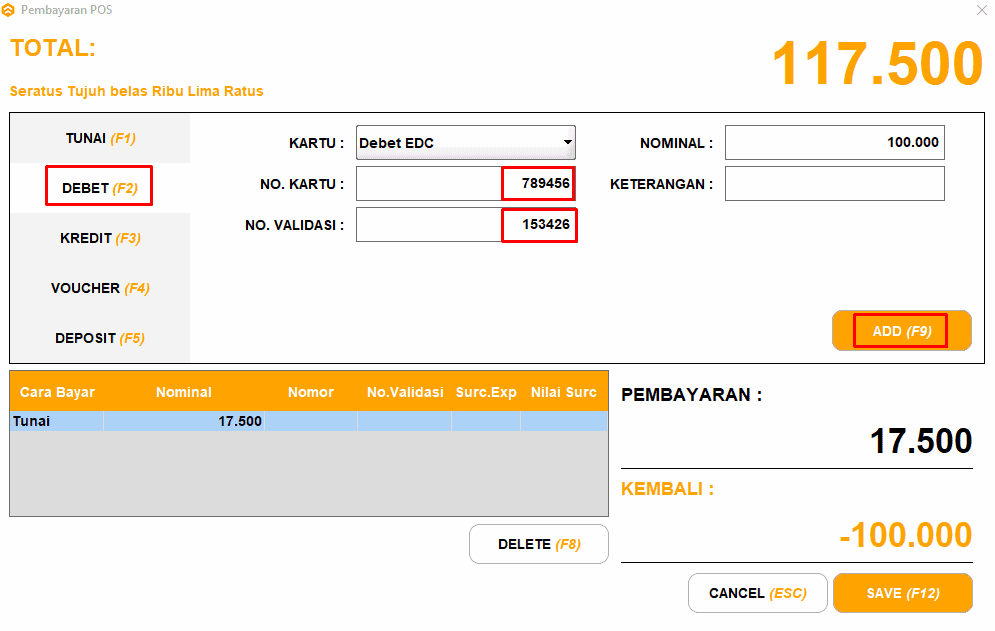
Task: Click the -100.000 KEMBALI value
Action: click(x=906, y=535)
